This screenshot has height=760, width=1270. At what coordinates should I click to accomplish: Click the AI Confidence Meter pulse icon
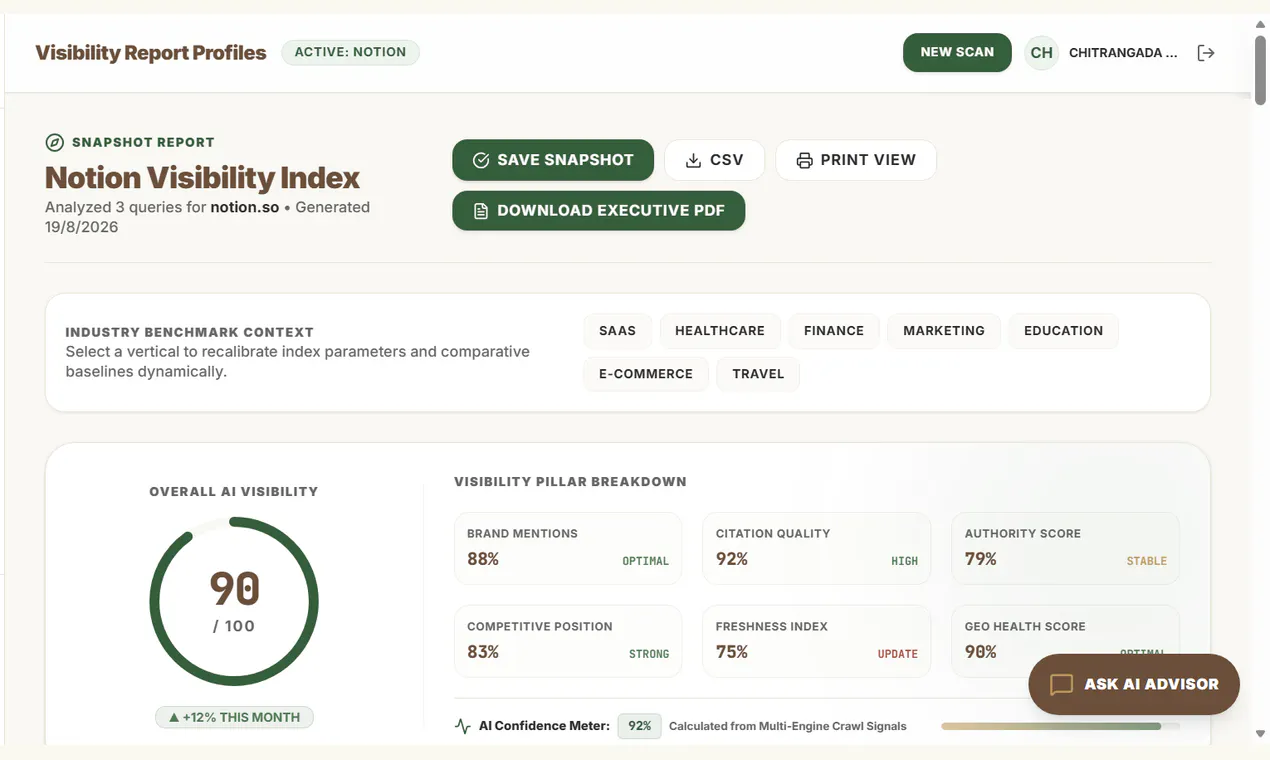click(462, 726)
